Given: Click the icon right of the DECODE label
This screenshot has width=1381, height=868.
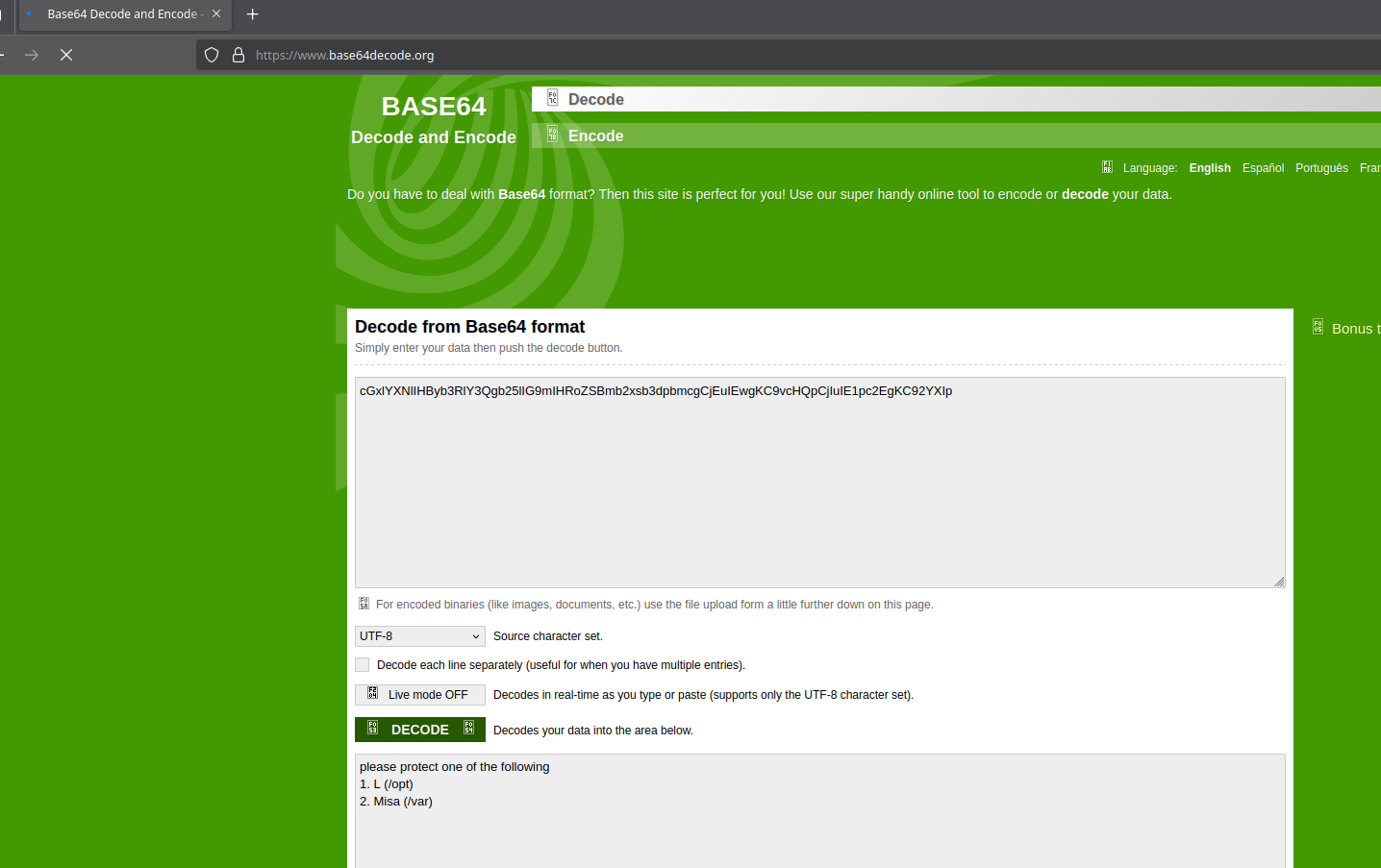Looking at the screenshot, I should pos(467,729).
